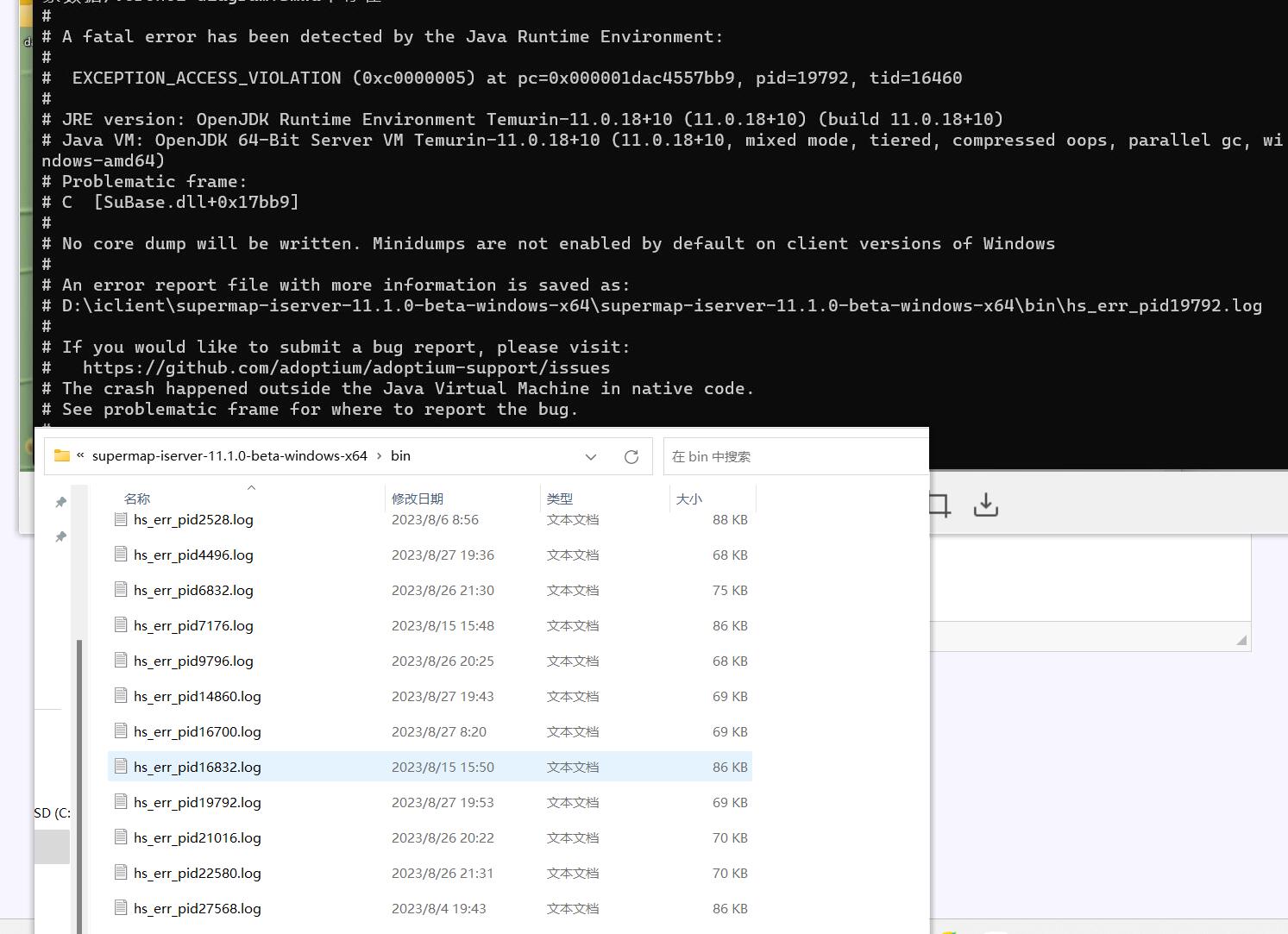Expand the breadcrumb arrow before bin
The height and width of the screenshot is (934, 1288).
tap(379, 455)
